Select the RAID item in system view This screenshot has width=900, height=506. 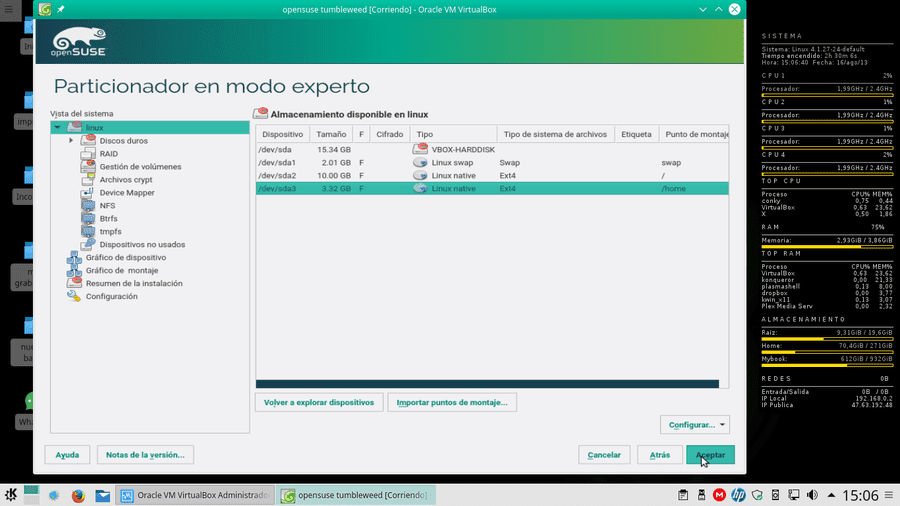click(108, 154)
